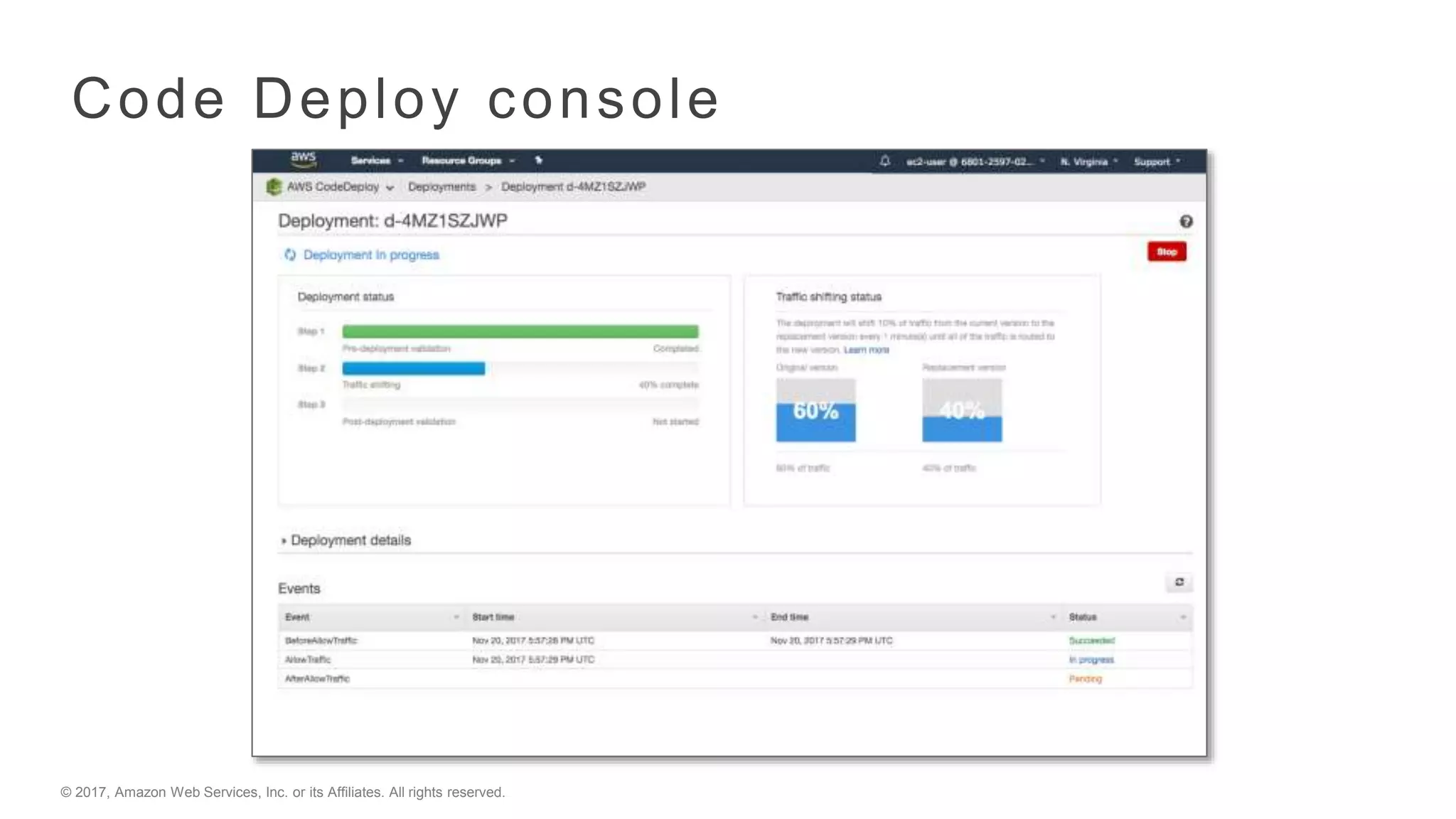This screenshot has height=819, width=1456.
Task: Click the 40% replacement version graphic
Action: point(962,410)
